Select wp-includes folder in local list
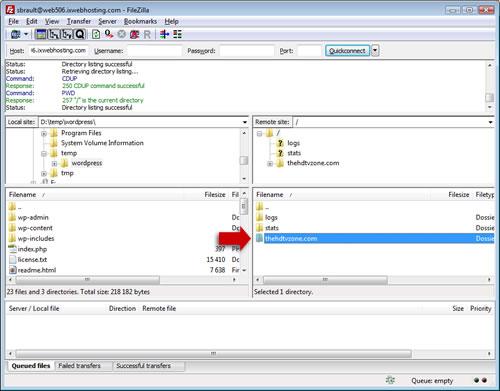 36,238
